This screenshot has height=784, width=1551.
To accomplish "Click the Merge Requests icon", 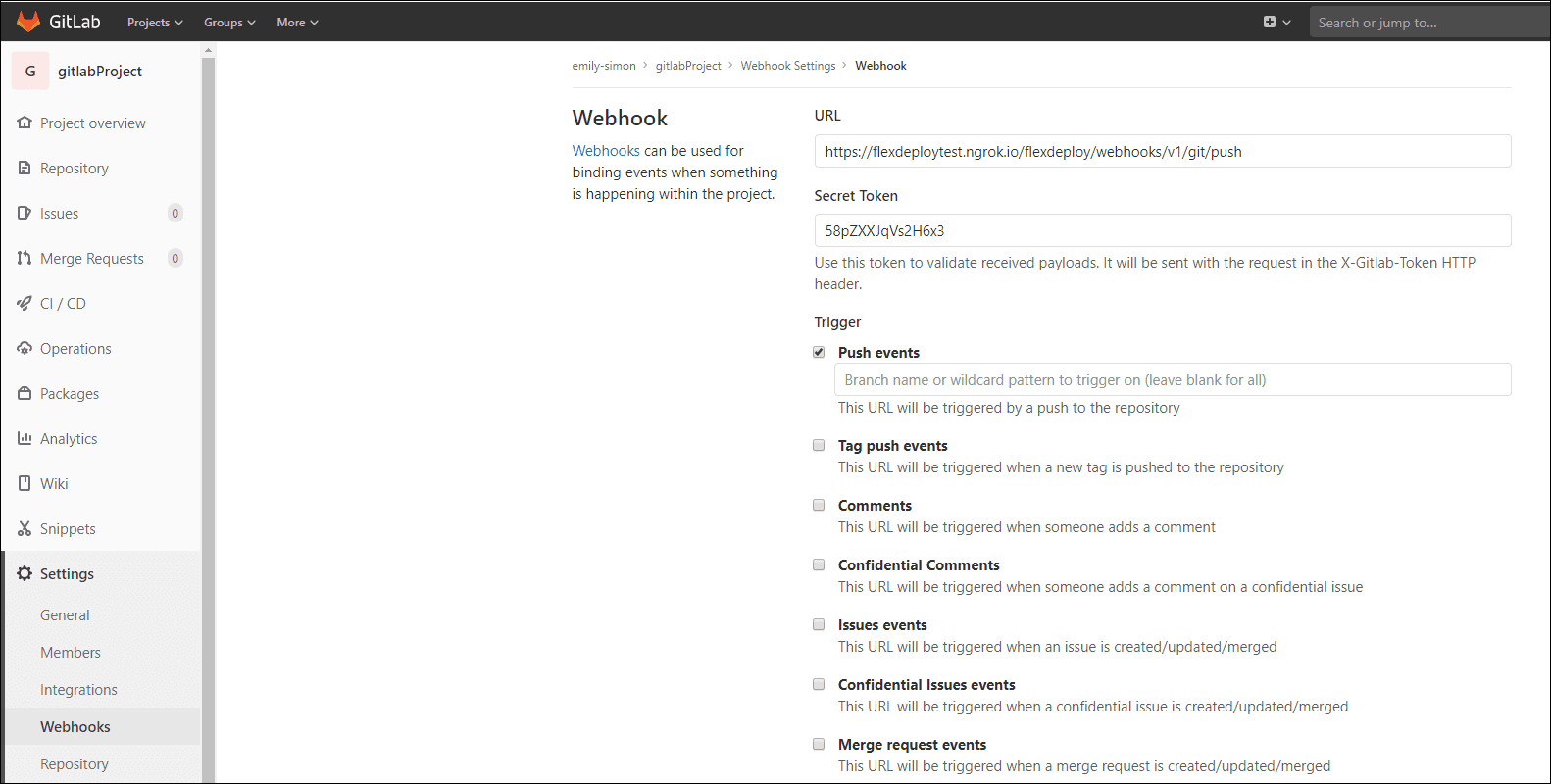I will [x=25, y=258].
